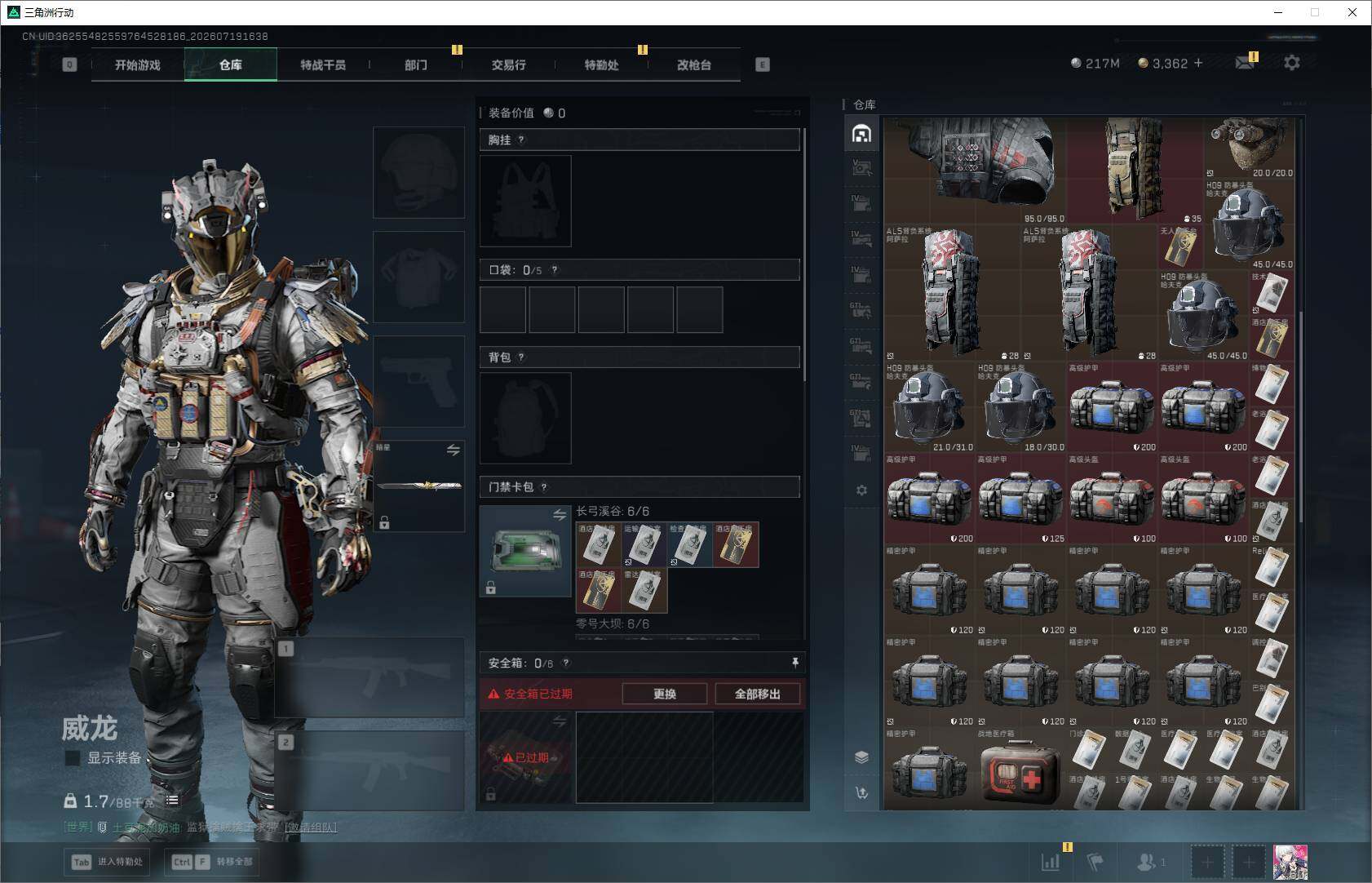1372x883 pixels.
Task: Click the Ctrl F 转移全部 button
Action: click(x=214, y=861)
